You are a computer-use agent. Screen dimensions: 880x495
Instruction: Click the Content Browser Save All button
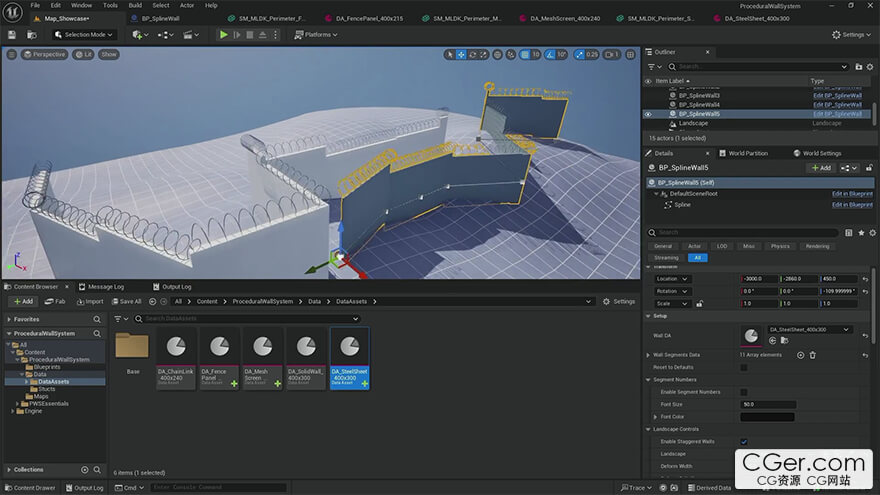tap(127, 302)
